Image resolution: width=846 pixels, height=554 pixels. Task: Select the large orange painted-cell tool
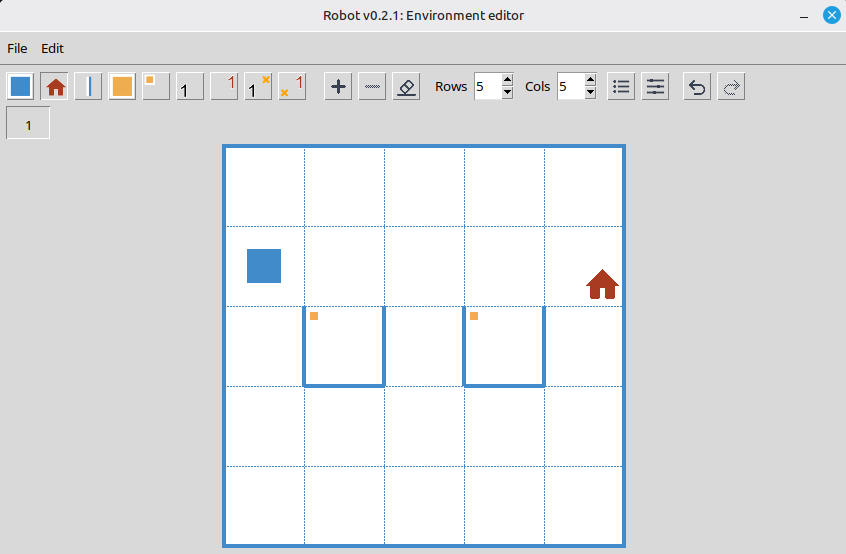coord(122,86)
